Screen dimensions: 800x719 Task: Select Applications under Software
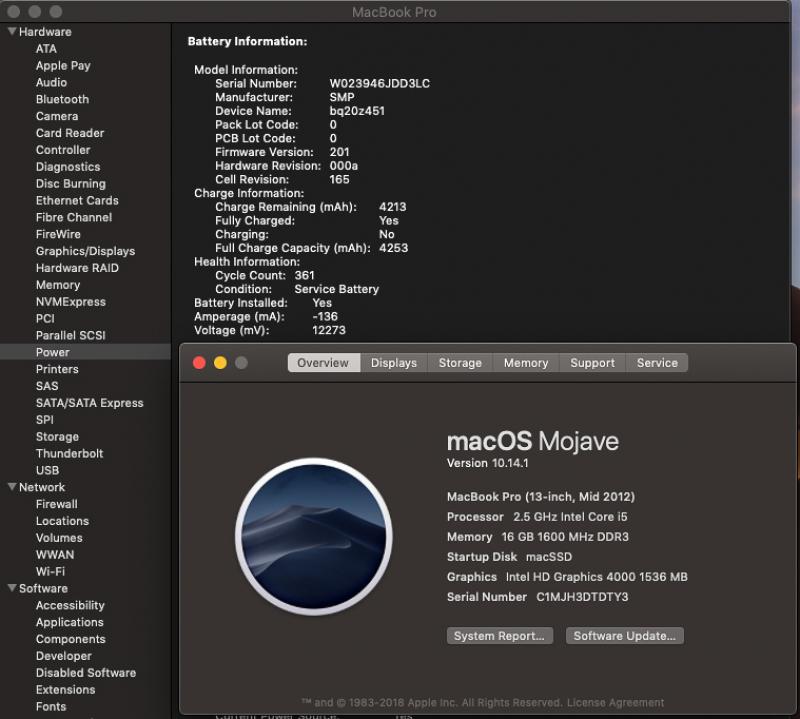click(x=69, y=622)
